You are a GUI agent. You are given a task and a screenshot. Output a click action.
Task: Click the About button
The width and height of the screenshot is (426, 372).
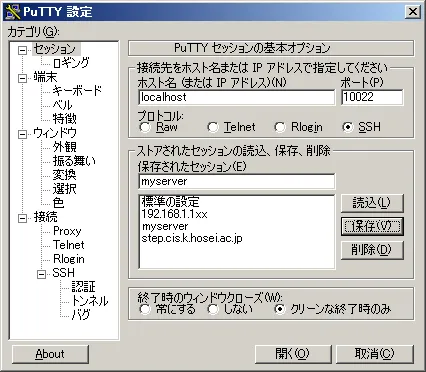[50, 354]
